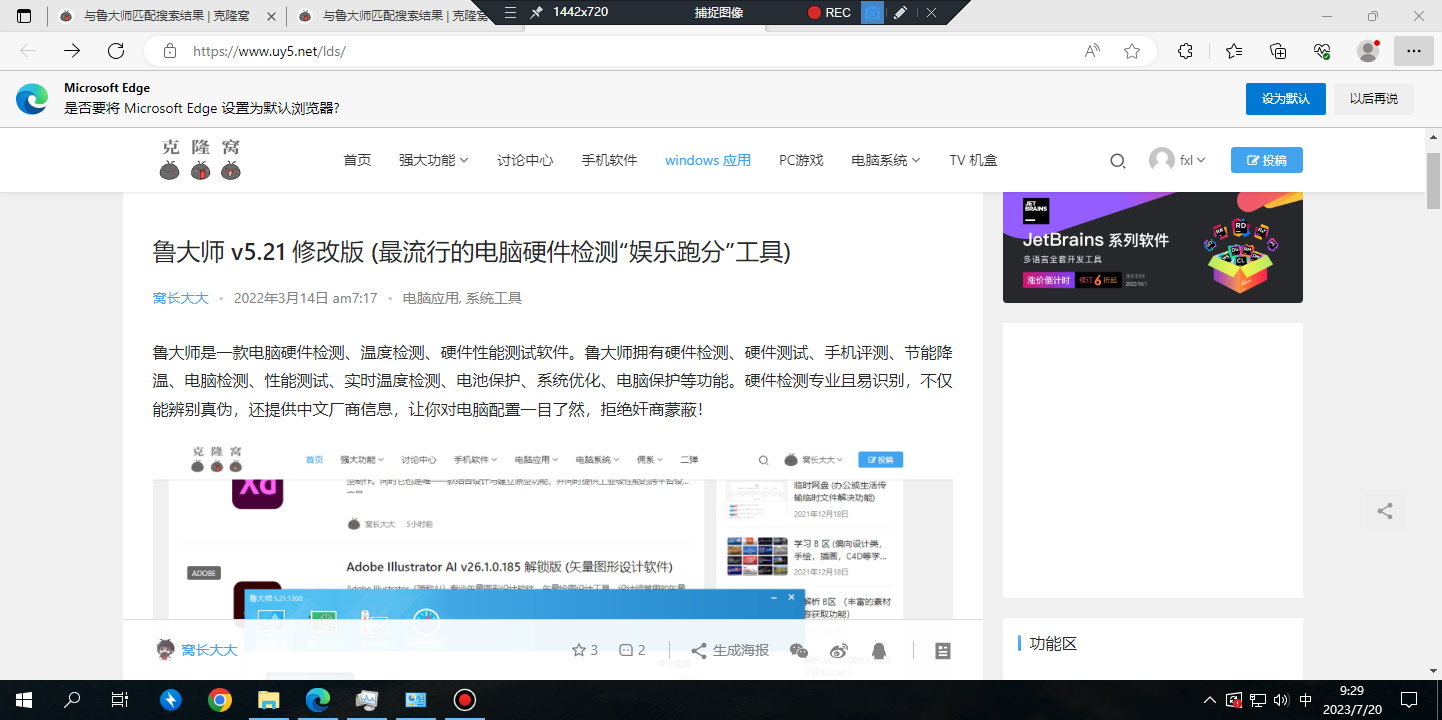The height and width of the screenshot is (720, 1442).
Task: Click the capture toolbar pencil icon
Action: (x=900, y=12)
